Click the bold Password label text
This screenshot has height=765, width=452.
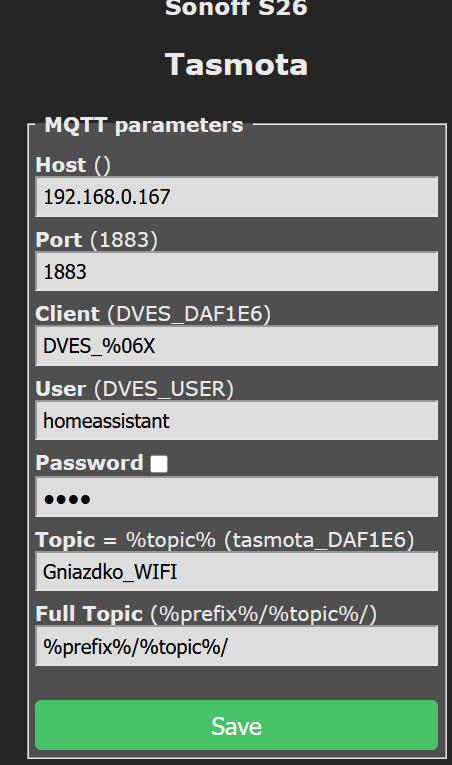click(x=89, y=463)
